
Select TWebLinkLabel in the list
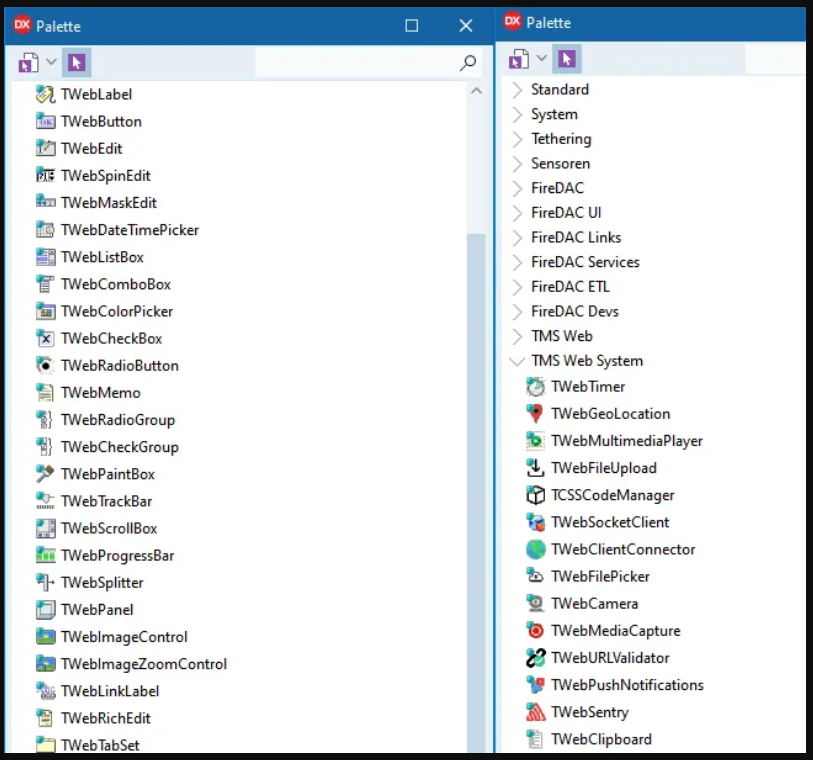click(x=110, y=691)
